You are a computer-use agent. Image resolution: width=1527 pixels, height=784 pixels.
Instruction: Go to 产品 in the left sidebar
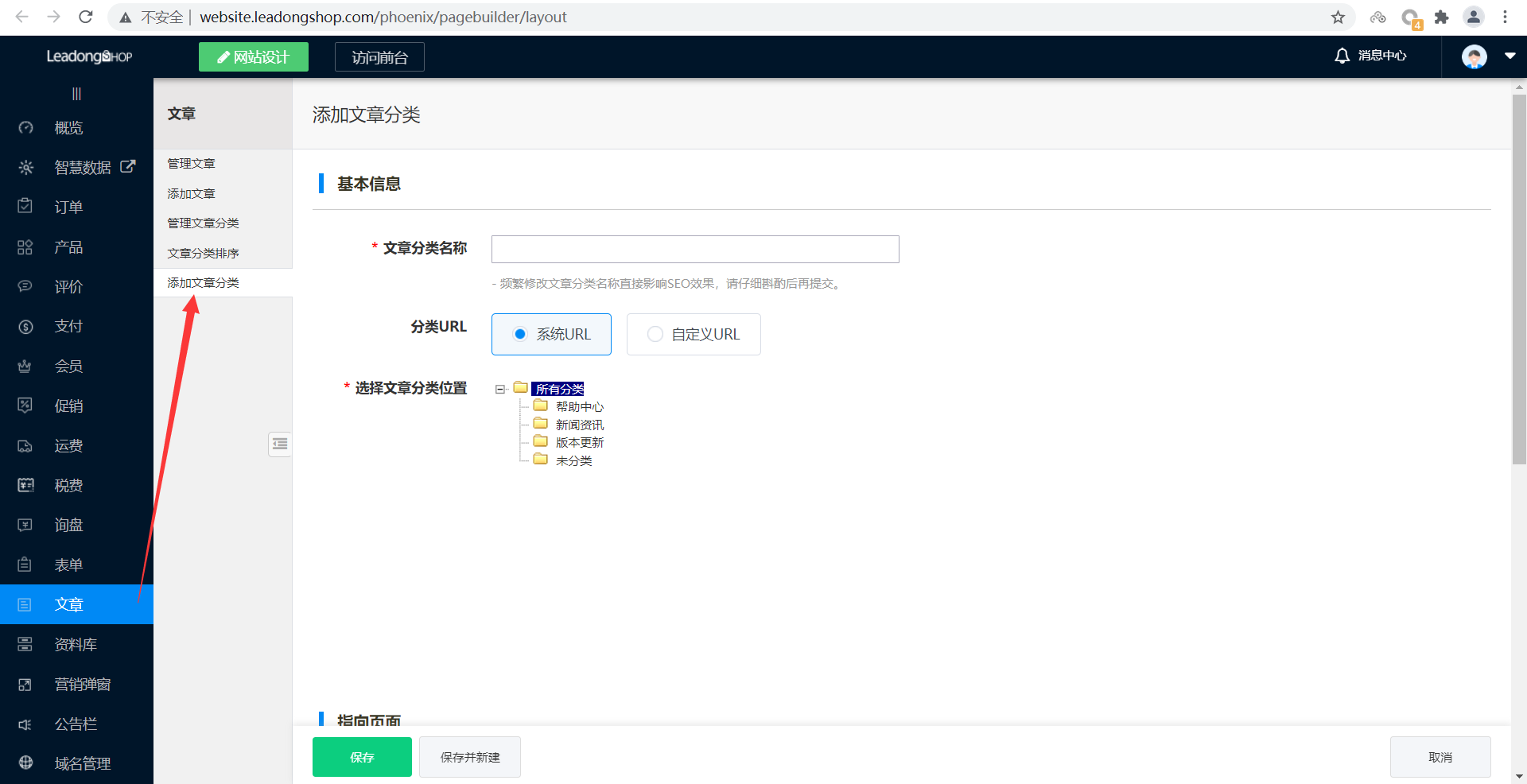click(68, 247)
